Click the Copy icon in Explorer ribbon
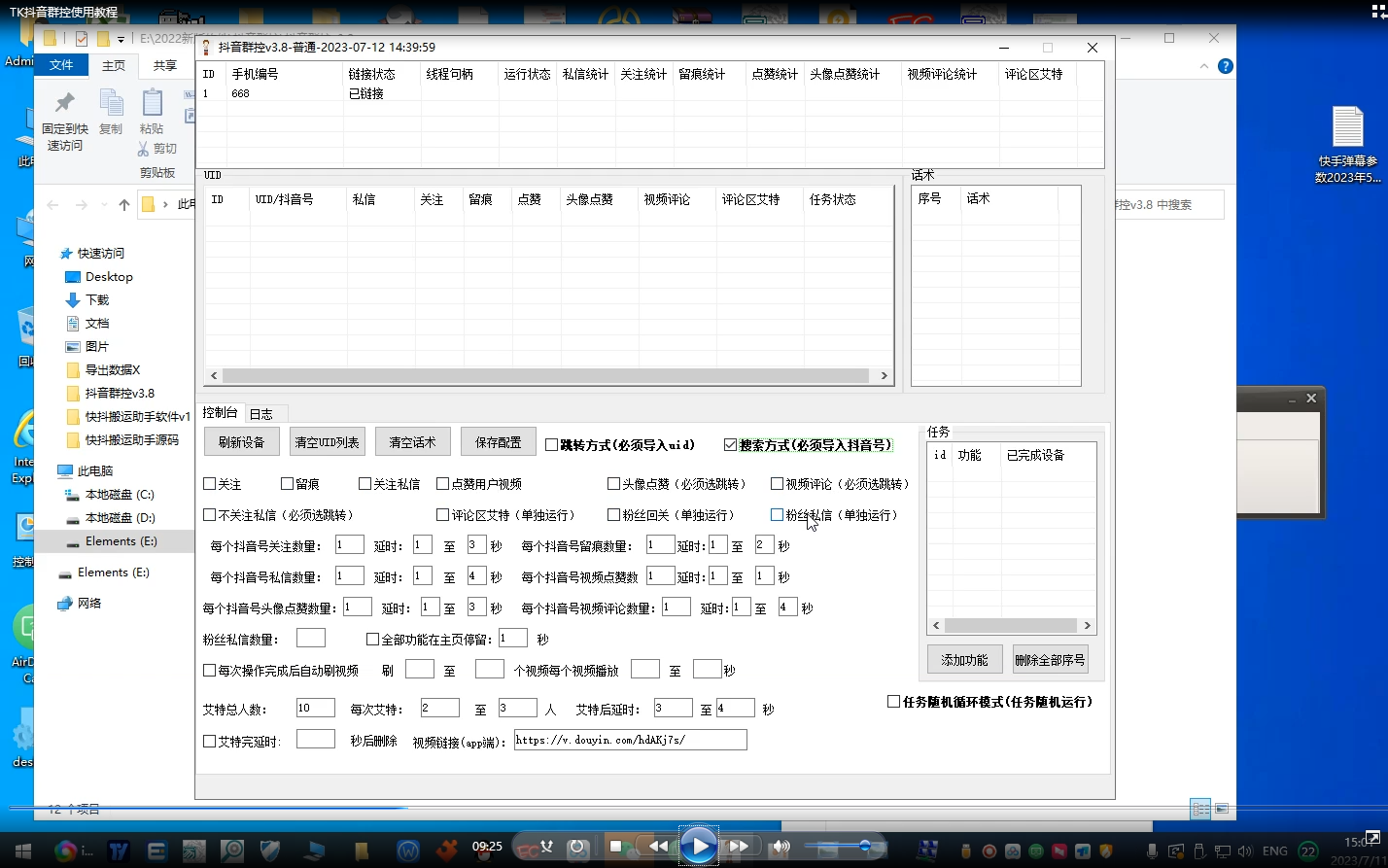 click(x=111, y=103)
